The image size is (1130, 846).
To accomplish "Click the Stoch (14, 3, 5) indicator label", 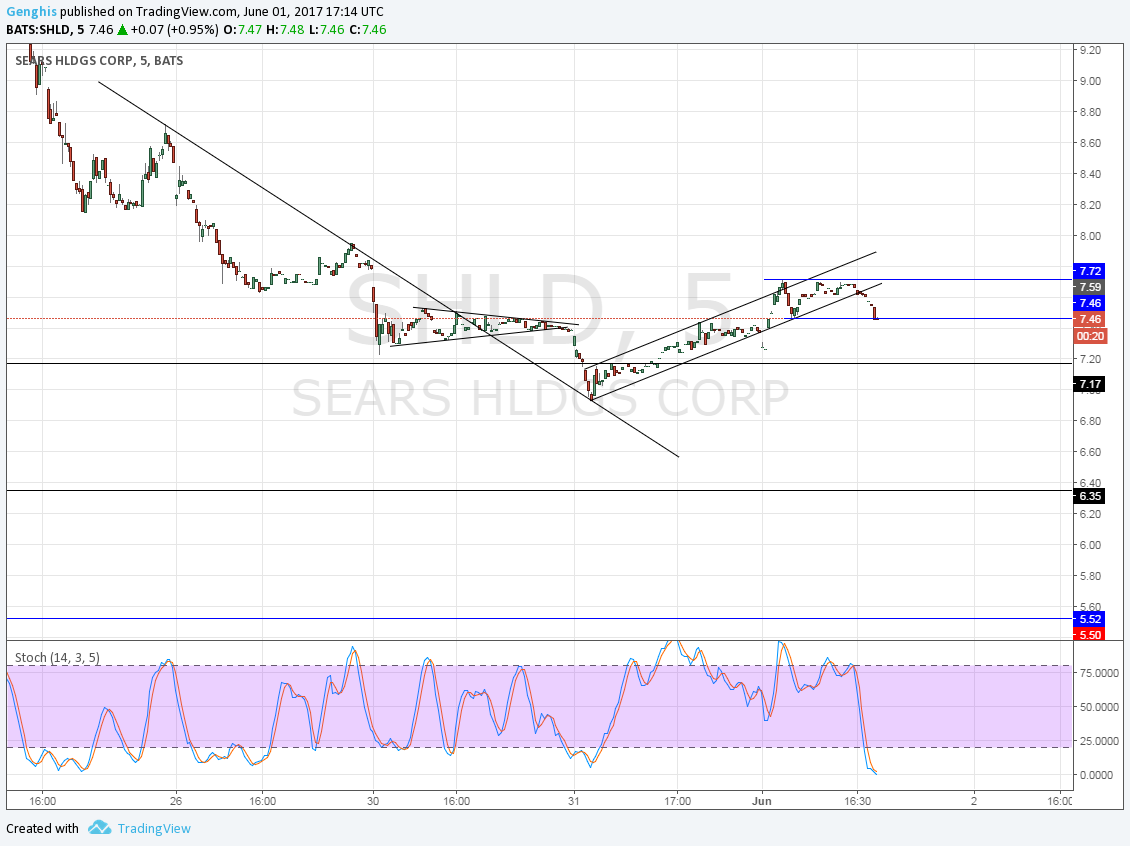I will pyautogui.click(x=58, y=657).
